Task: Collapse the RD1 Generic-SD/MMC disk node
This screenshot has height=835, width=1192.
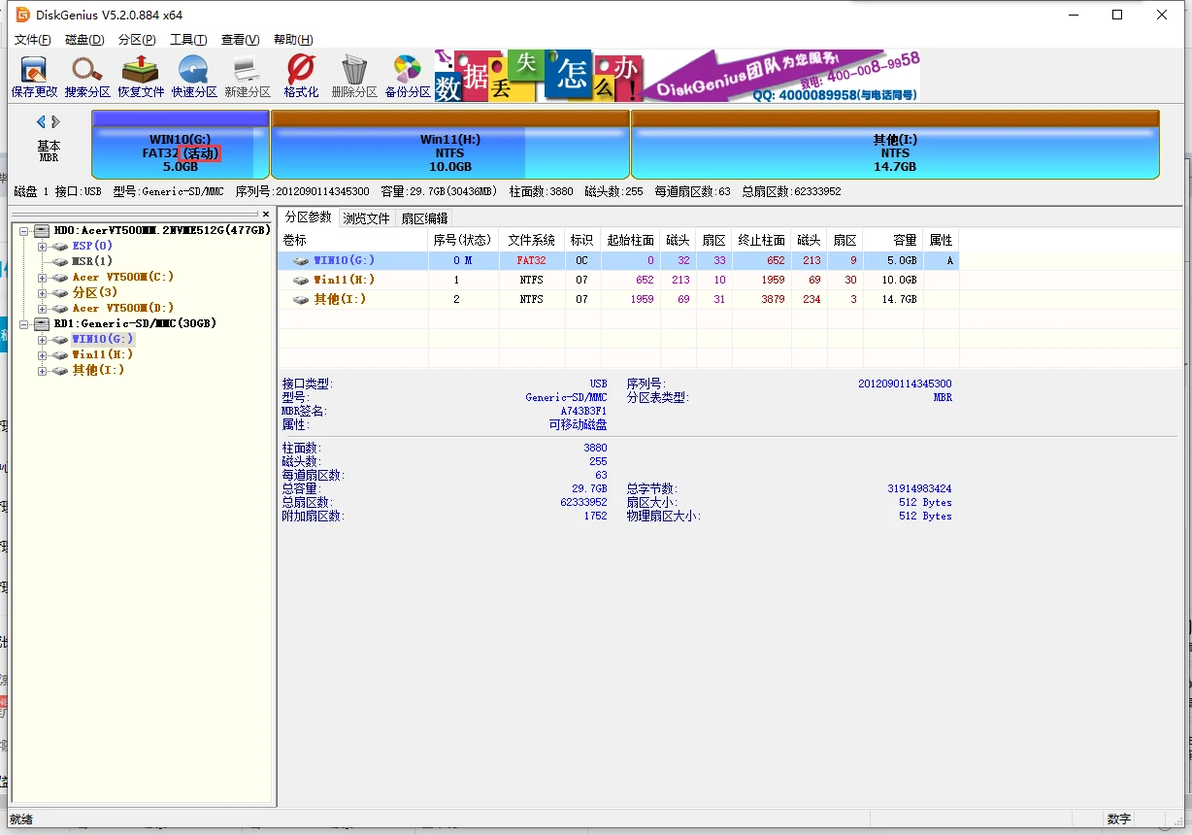Action: point(24,324)
